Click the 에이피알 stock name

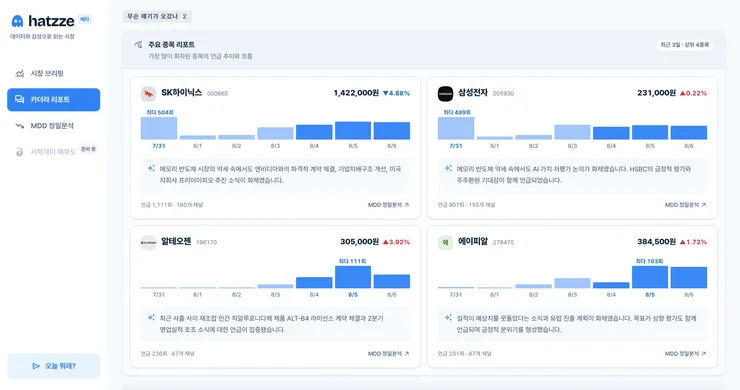click(473, 242)
